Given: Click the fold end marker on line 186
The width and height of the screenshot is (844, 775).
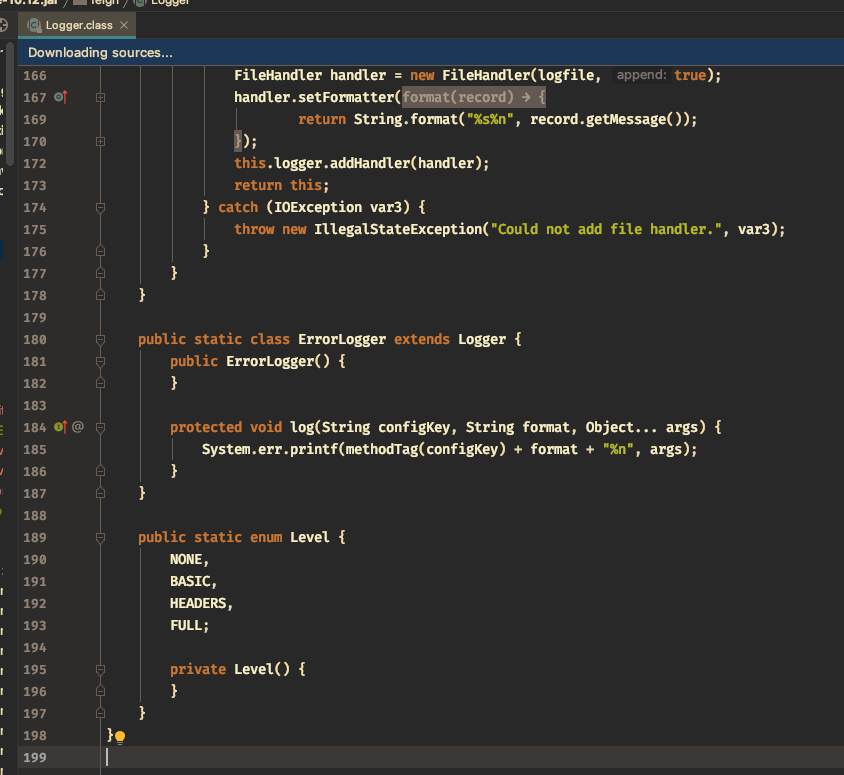Looking at the screenshot, I should [x=100, y=471].
